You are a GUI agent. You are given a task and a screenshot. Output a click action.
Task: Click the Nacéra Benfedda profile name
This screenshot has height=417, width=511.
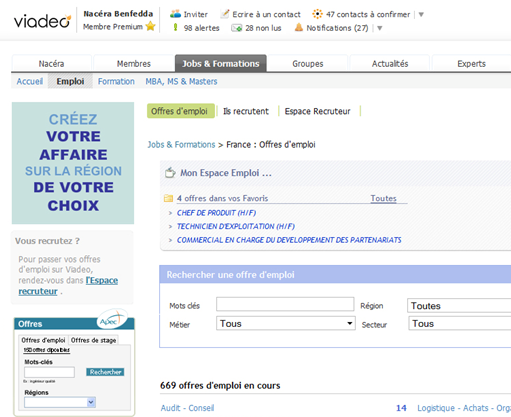(118, 14)
